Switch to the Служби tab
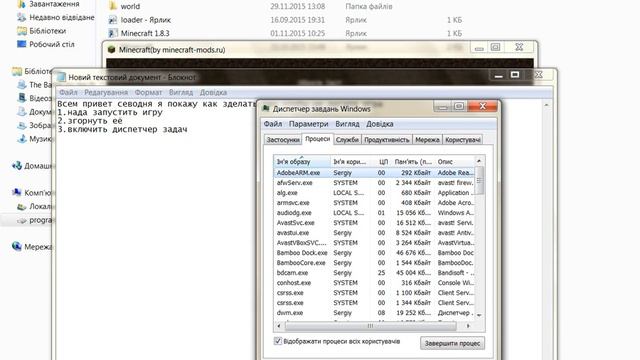The width and height of the screenshot is (640, 360). pos(347,140)
